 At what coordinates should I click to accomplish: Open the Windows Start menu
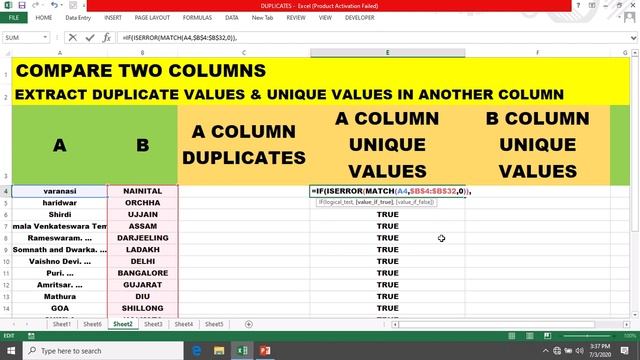pos(11,351)
